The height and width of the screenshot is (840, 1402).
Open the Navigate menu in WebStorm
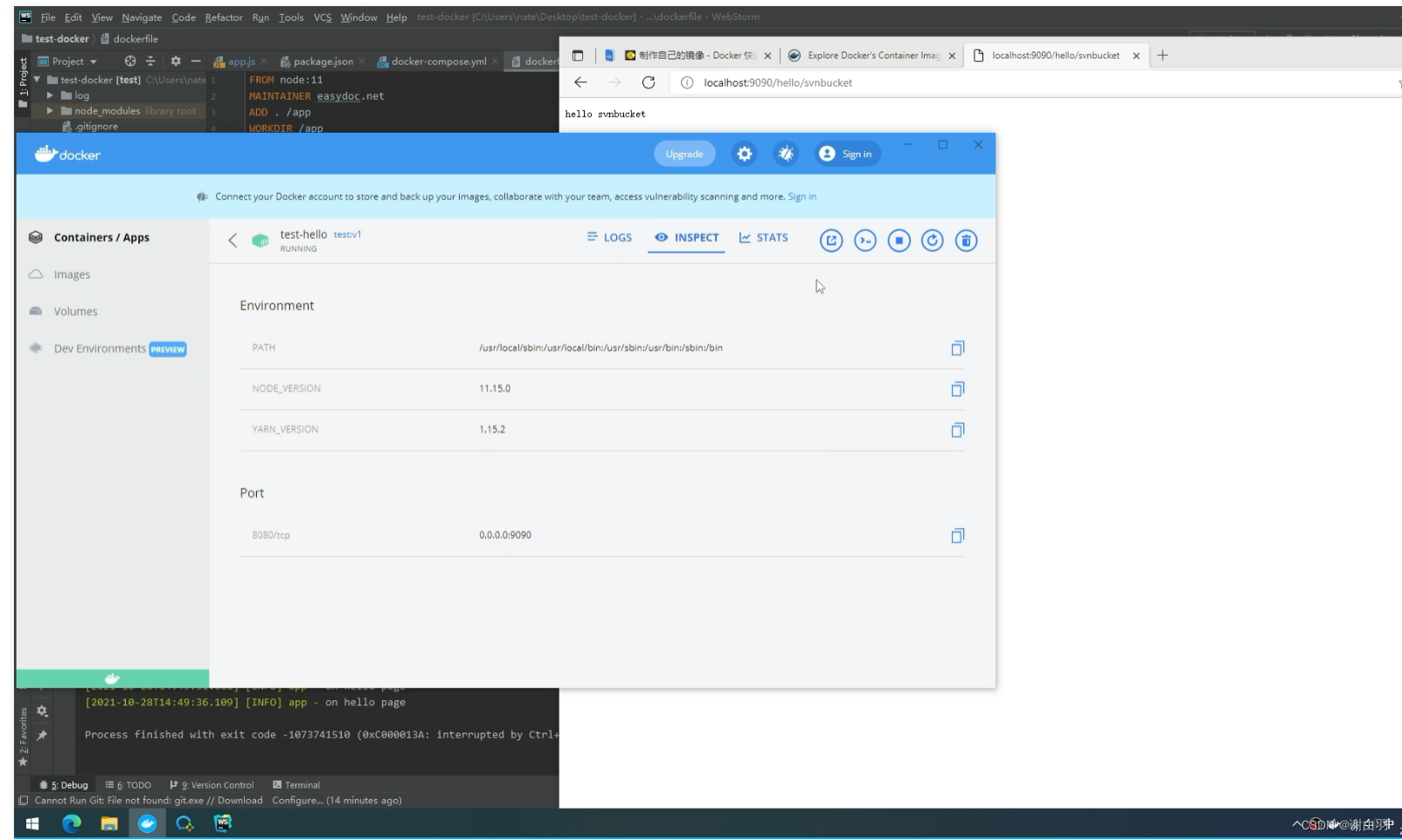pos(142,17)
